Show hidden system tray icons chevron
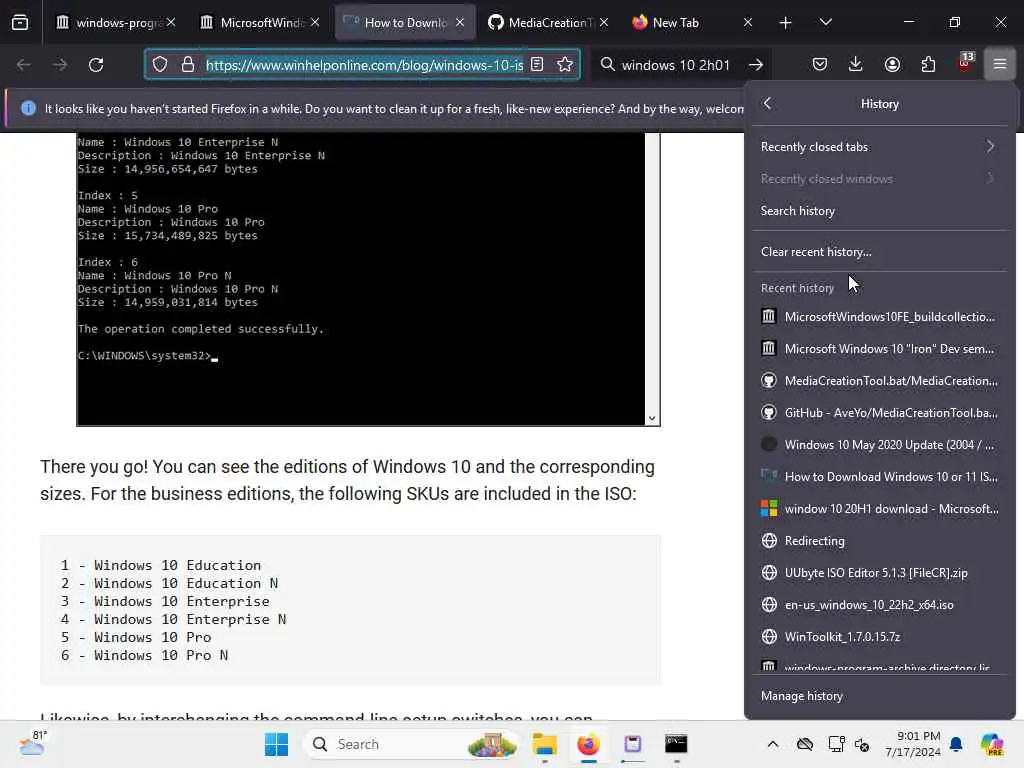Screen dimensions: 1024x768 773,744
